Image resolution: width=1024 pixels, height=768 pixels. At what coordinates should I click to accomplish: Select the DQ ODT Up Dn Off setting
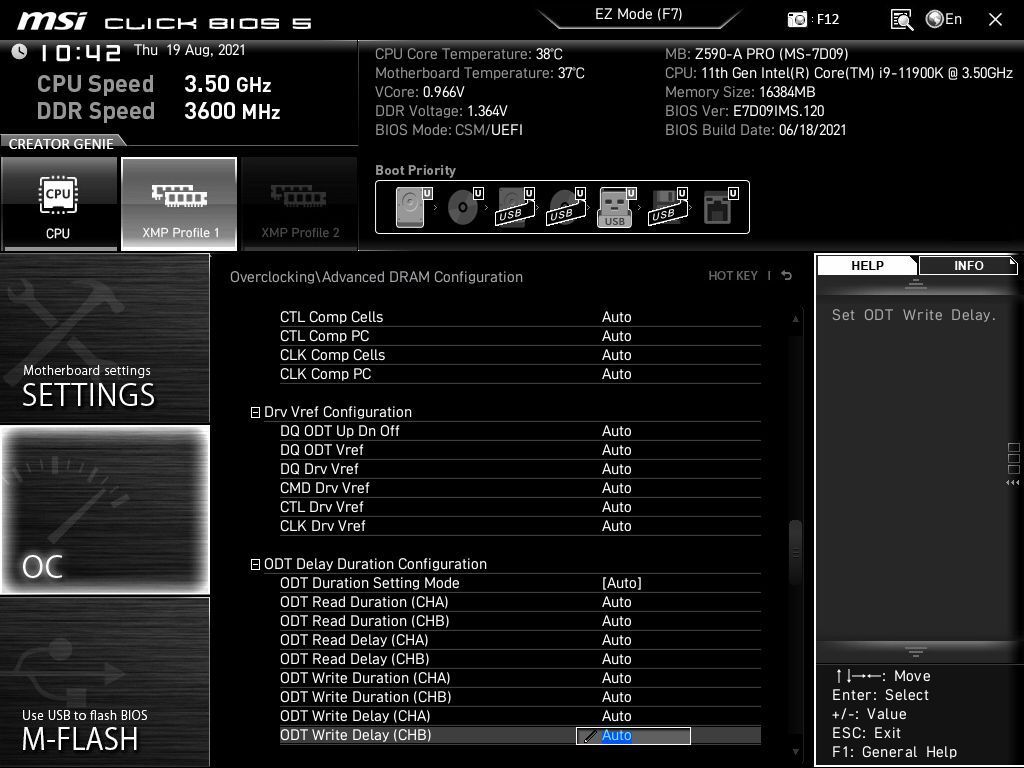coord(520,431)
